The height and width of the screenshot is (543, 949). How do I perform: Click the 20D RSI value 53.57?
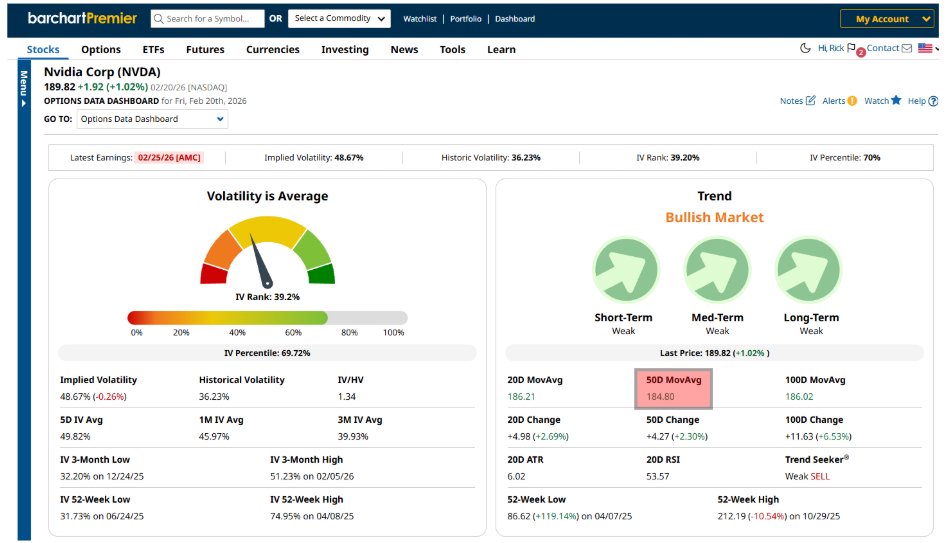pos(658,477)
